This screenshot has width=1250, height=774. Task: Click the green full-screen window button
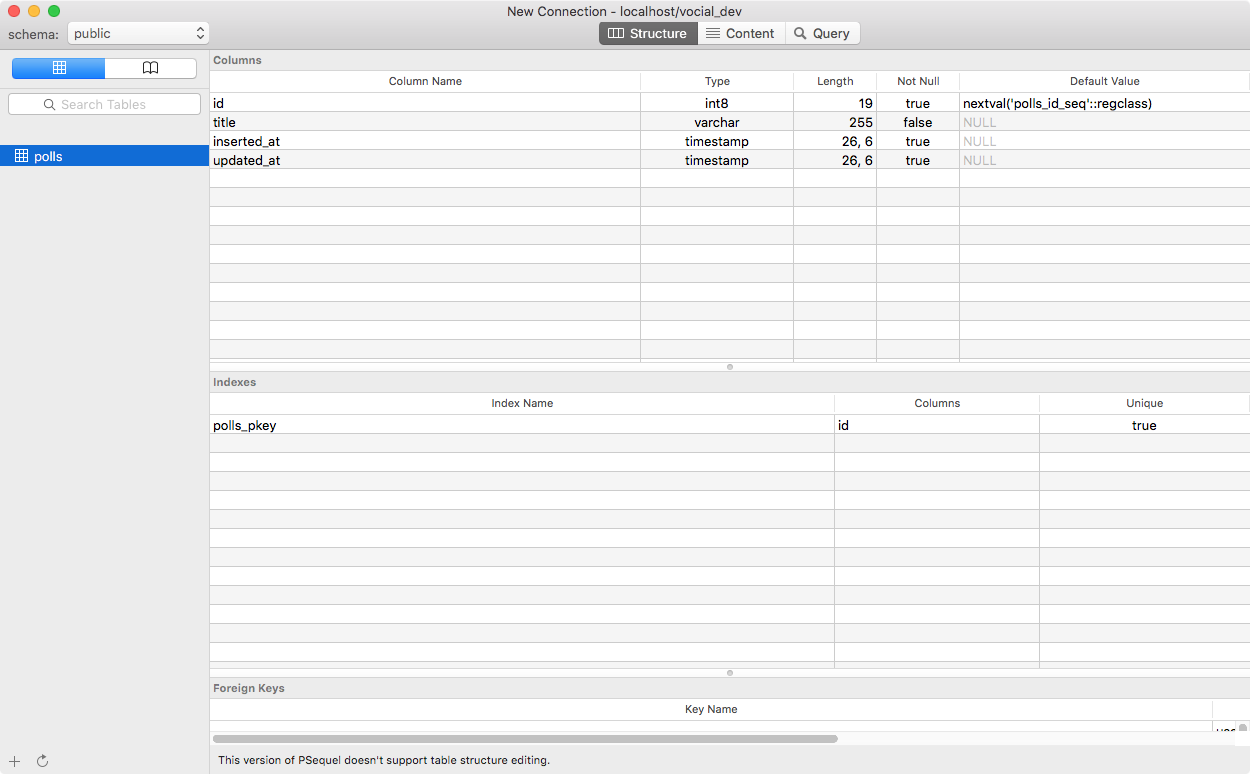[54, 11]
